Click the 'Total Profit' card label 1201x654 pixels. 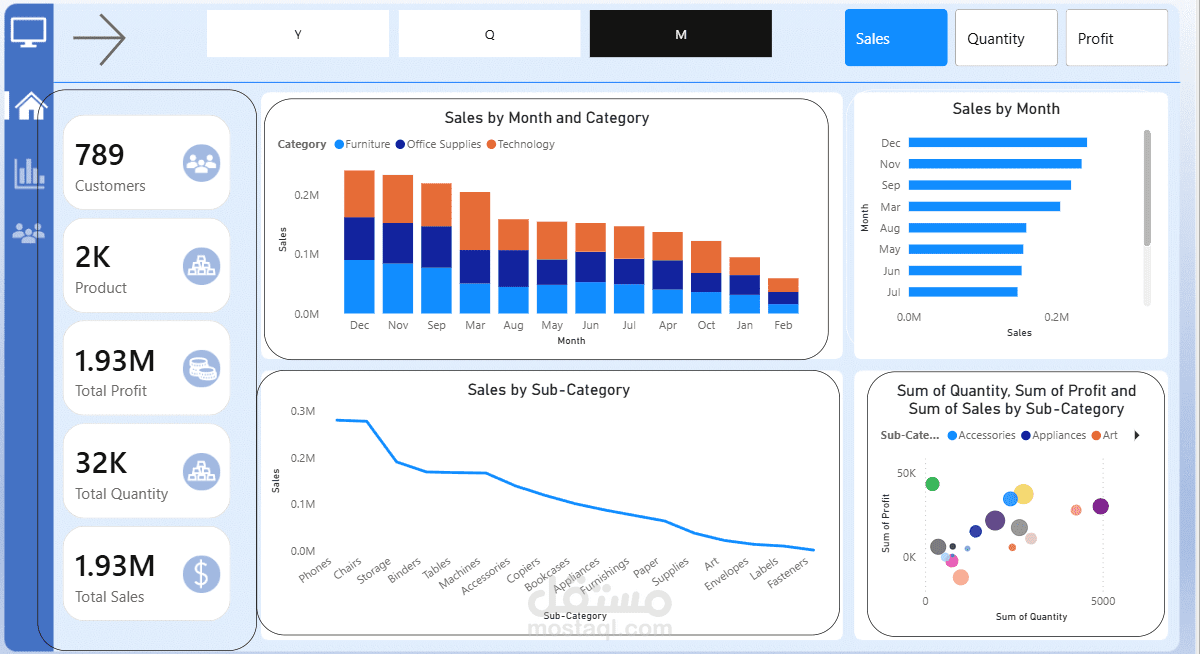[x=111, y=391]
